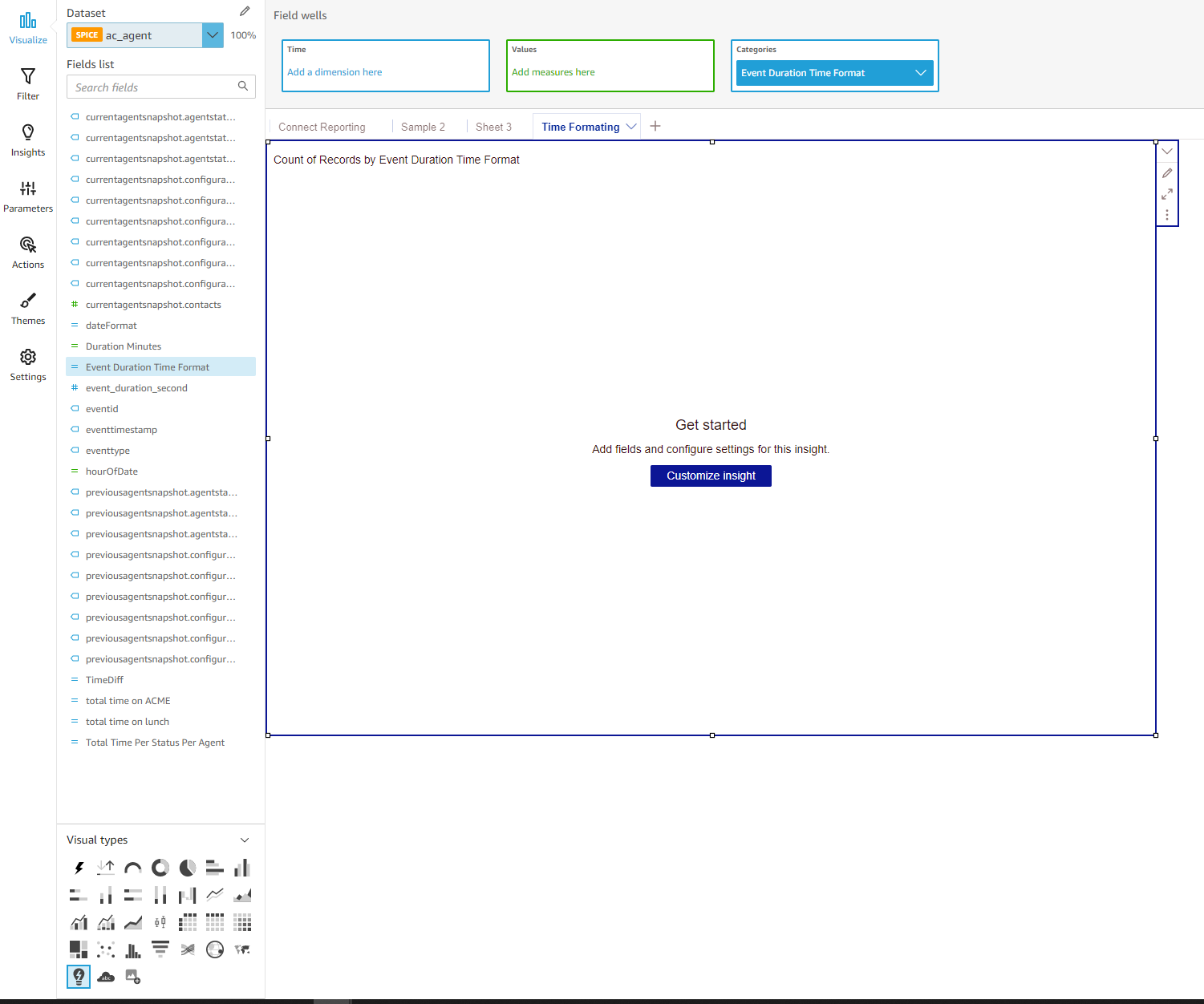Select the filled world map visual type

[242, 949]
